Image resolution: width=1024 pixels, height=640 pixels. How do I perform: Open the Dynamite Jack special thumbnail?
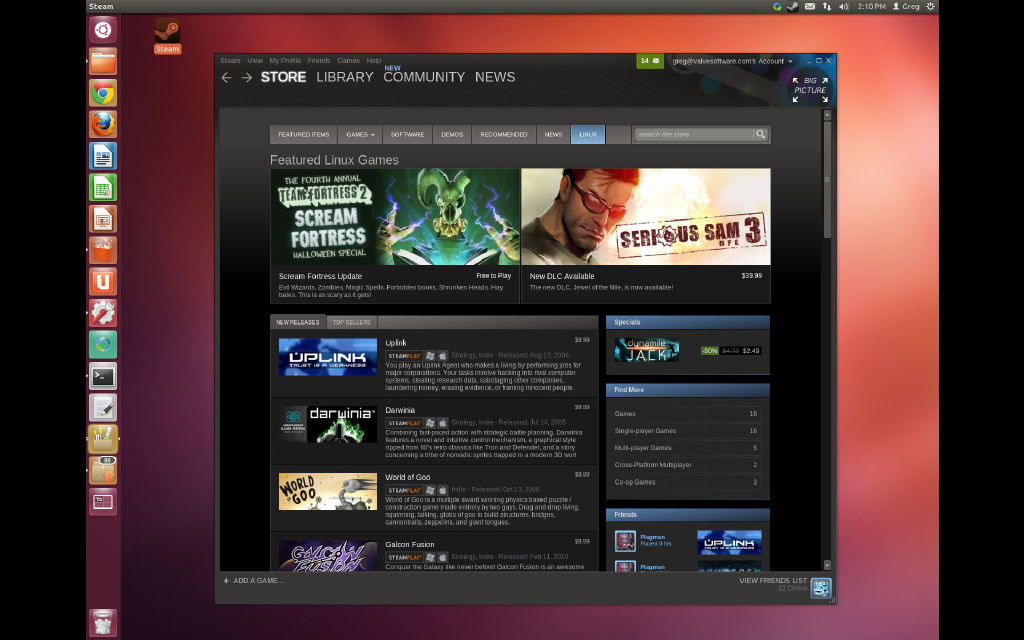(647, 350)
